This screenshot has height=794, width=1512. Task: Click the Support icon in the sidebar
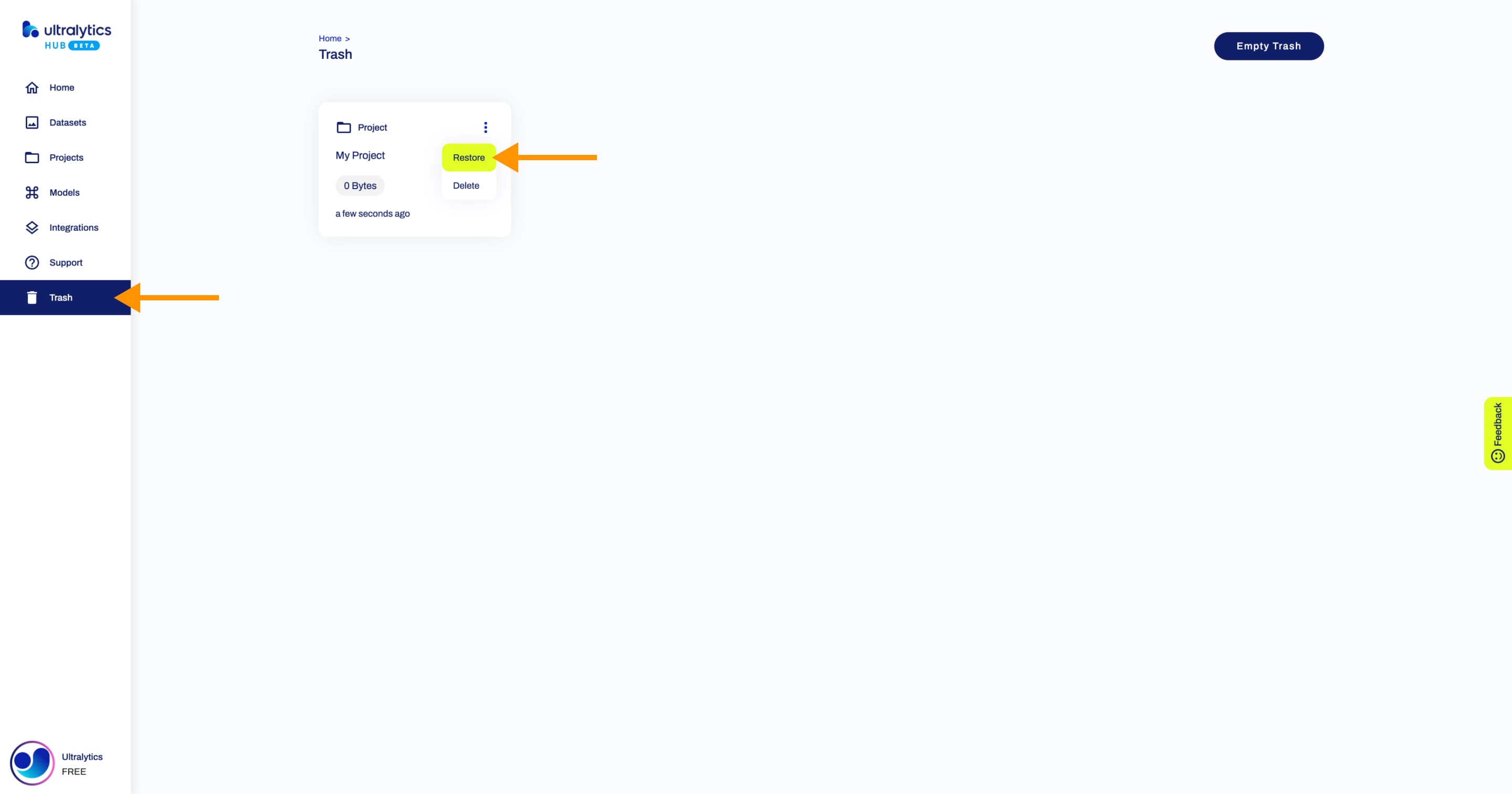tap(32, 262)
